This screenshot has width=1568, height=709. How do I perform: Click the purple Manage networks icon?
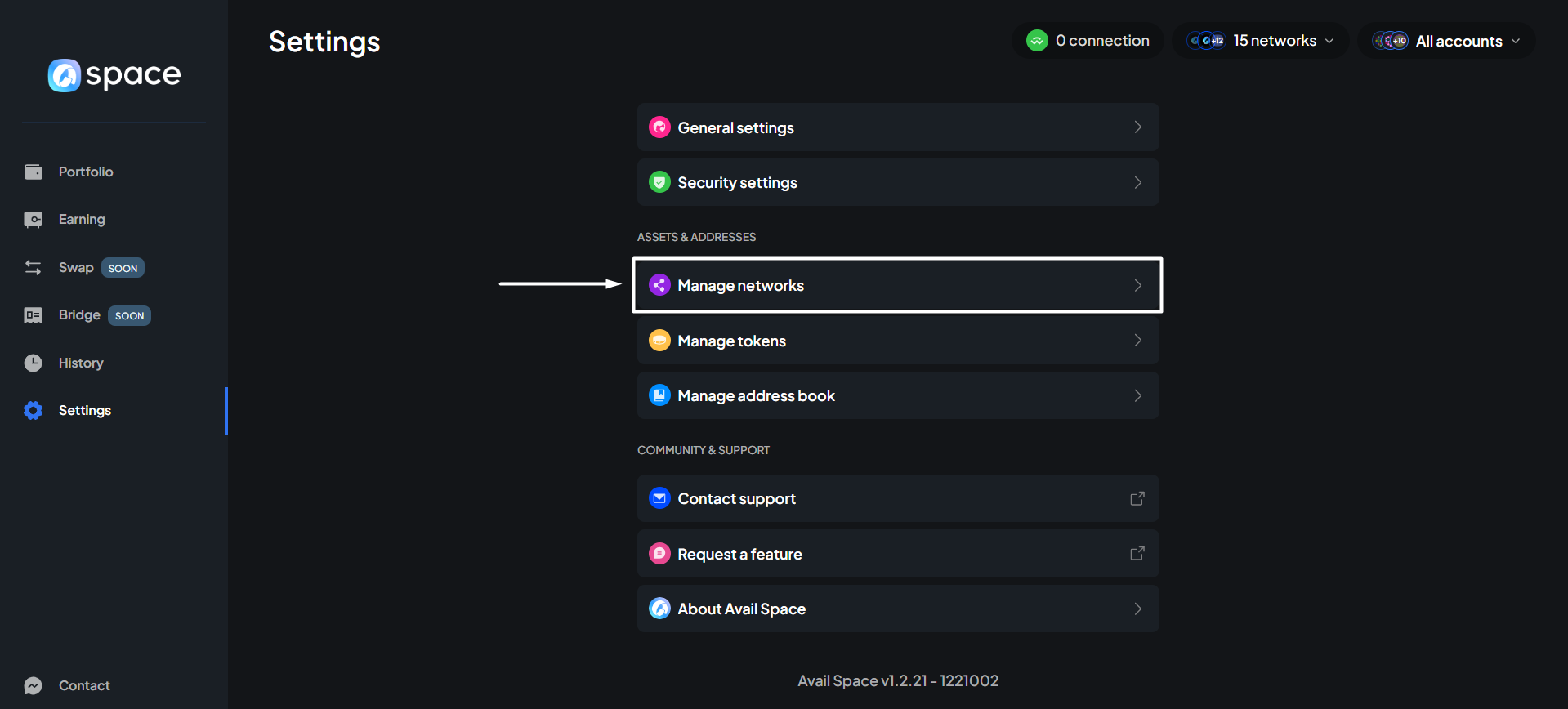click(x=659, y=285)
